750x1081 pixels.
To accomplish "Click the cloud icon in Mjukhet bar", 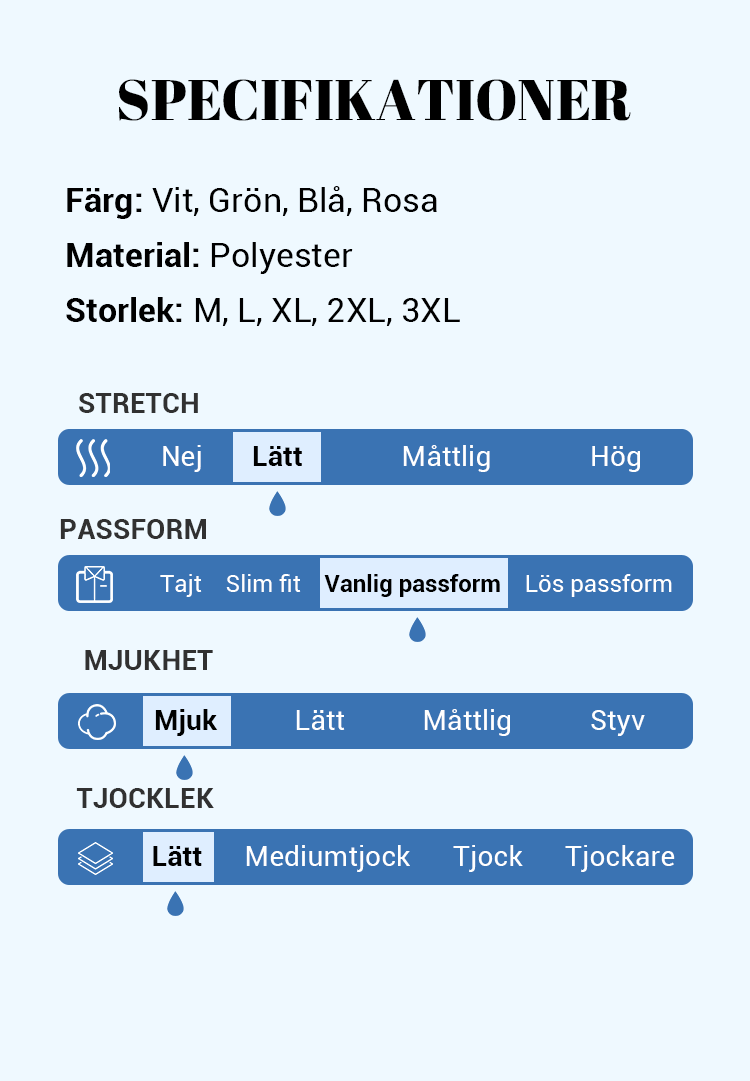I will pos(96,721).
